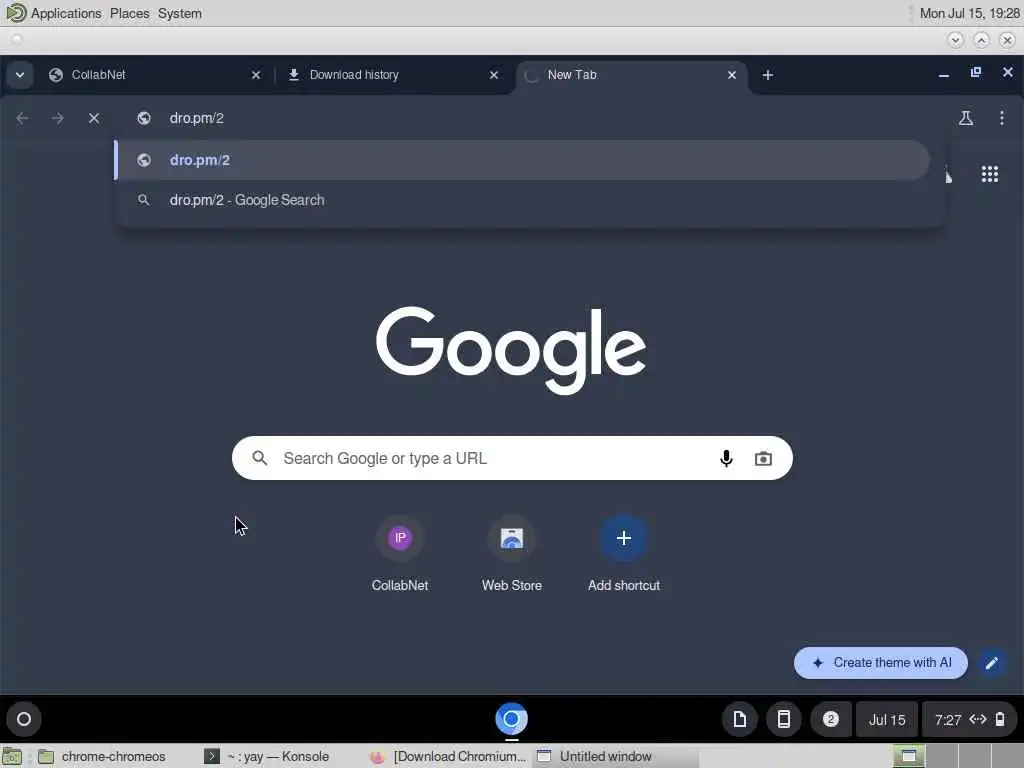Image resolution: width=1024 pixels, height=768 pixels.
Task: Open the Chrome Labs flask icon
Action: (x=966, y=118)
